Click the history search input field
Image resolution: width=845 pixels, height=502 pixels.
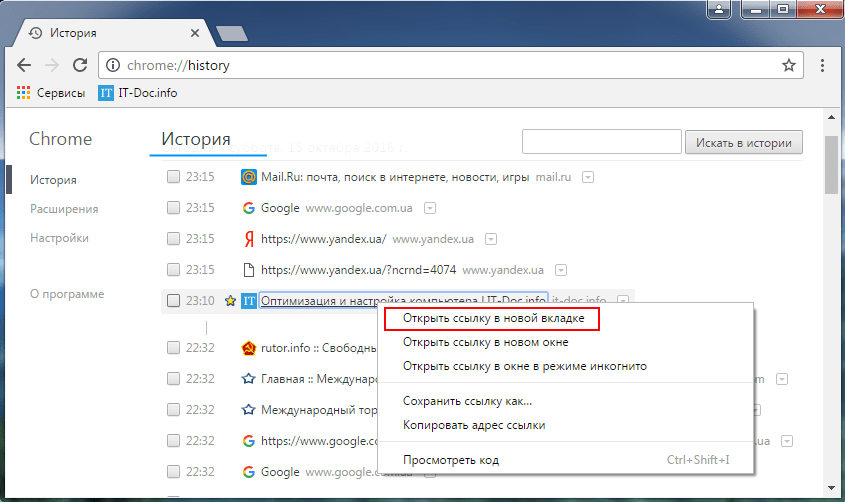601,142
